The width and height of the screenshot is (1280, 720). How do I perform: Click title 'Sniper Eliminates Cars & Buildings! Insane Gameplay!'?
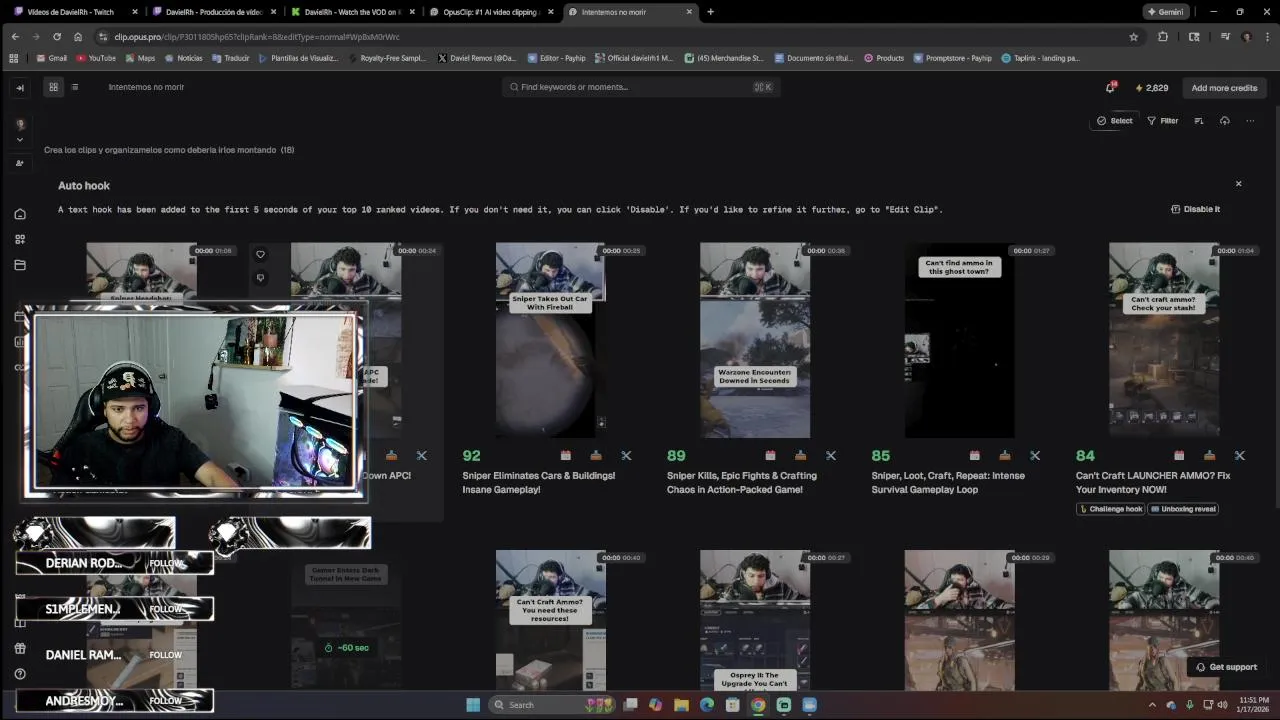pyautogui.click(x=539, y=483)
